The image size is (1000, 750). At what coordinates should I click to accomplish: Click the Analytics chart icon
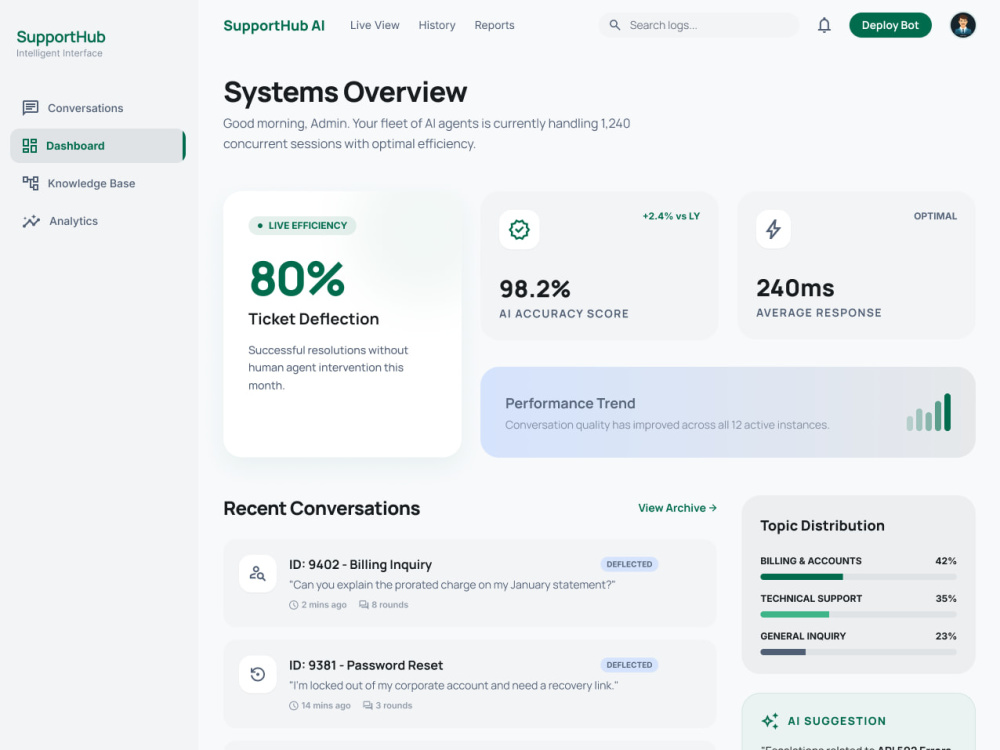[x=31, y=221]
